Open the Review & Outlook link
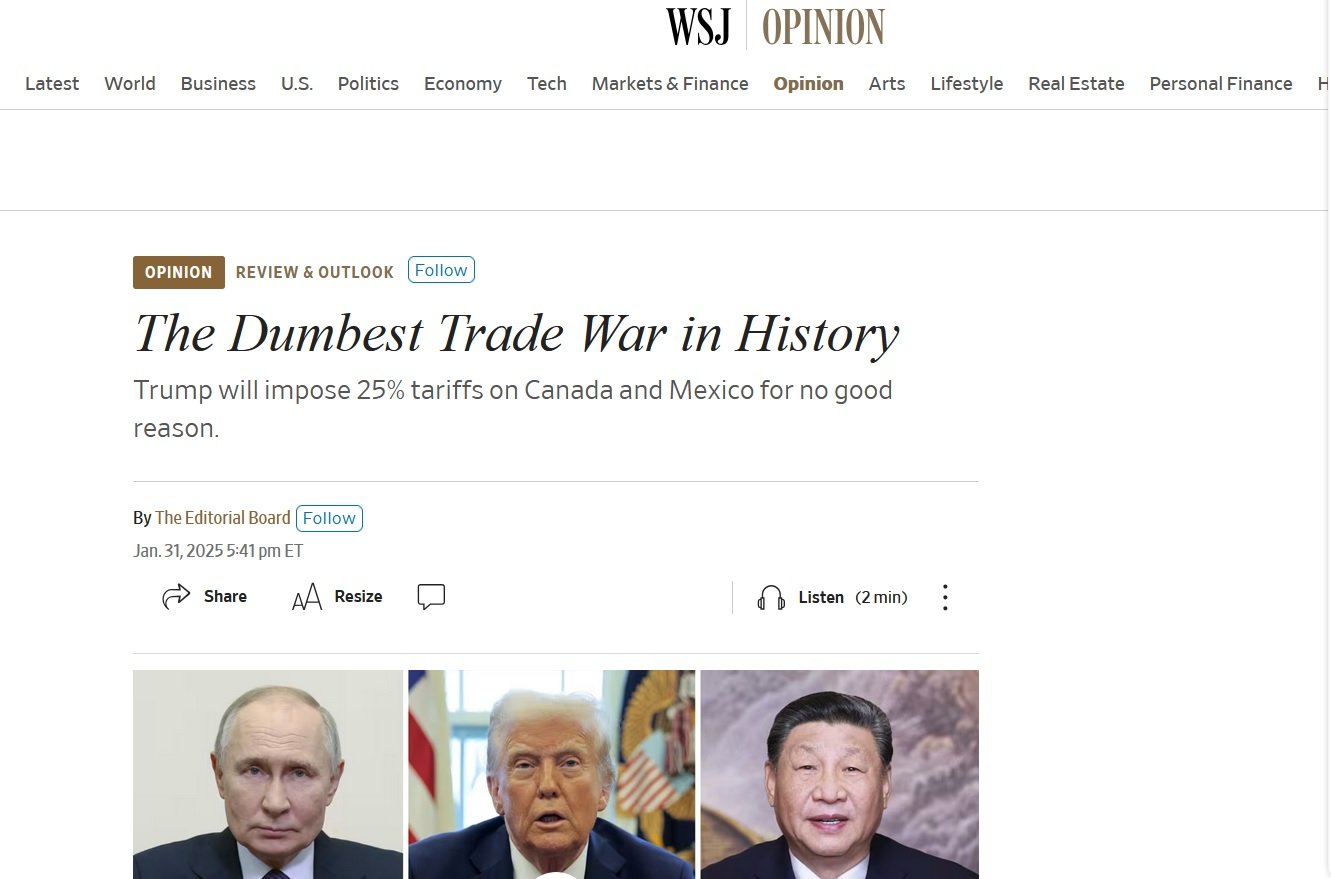Image resolution: width=1331 pixels, height=879 pixels. pyautogui.click(x=315, y=272)
